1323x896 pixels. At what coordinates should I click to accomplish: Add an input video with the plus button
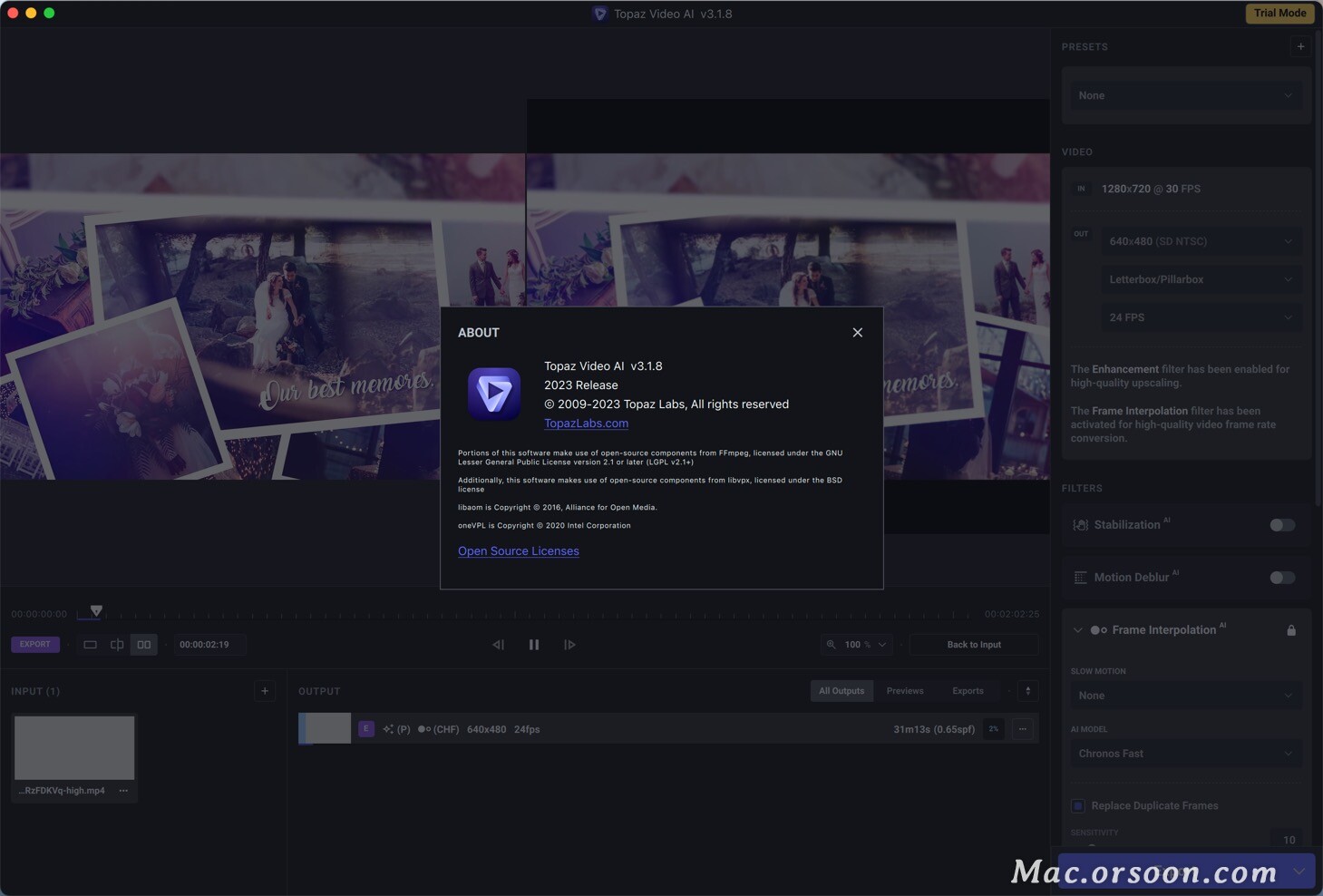[x=265, y=691]
